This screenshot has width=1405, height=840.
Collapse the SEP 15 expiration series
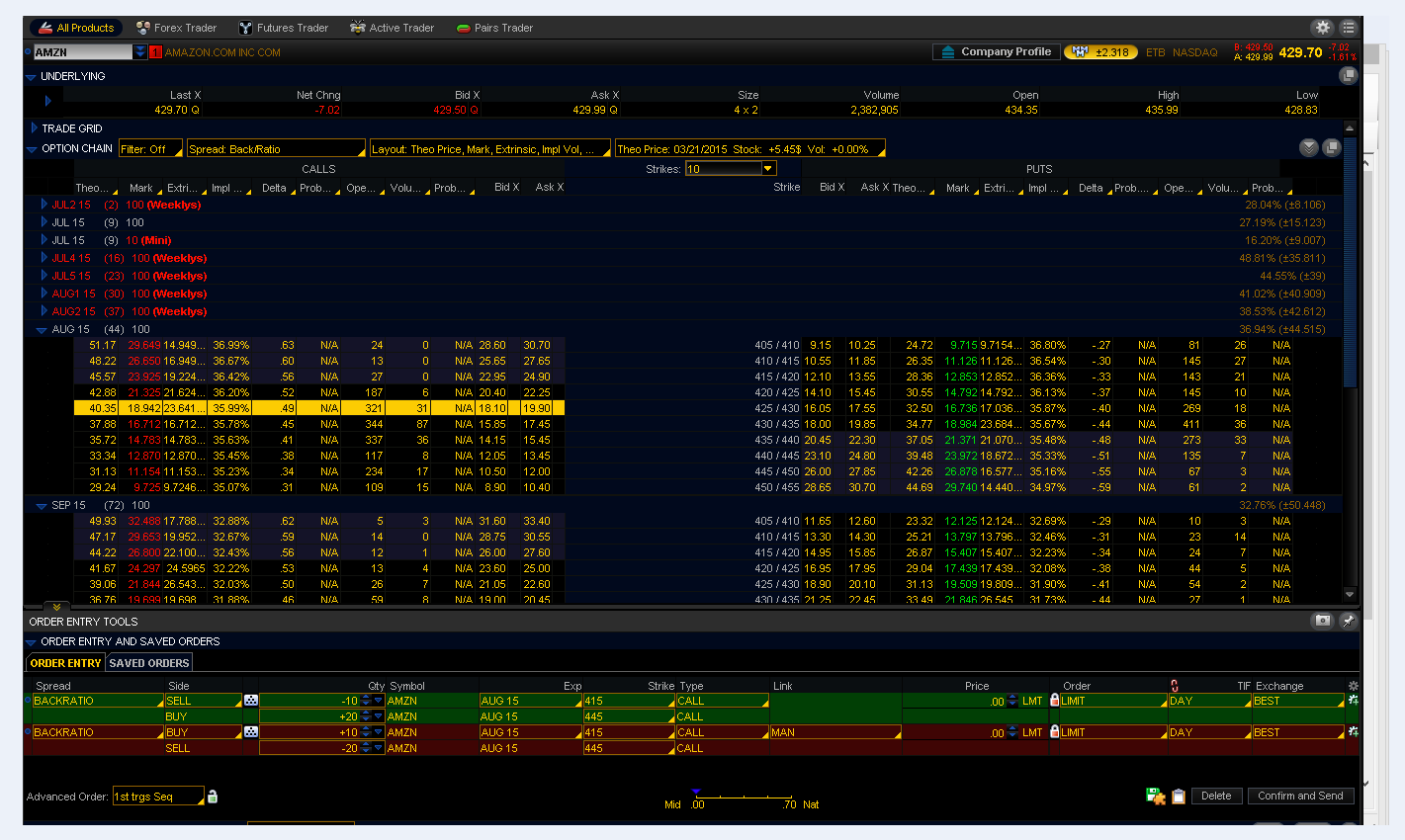(42, 506)
